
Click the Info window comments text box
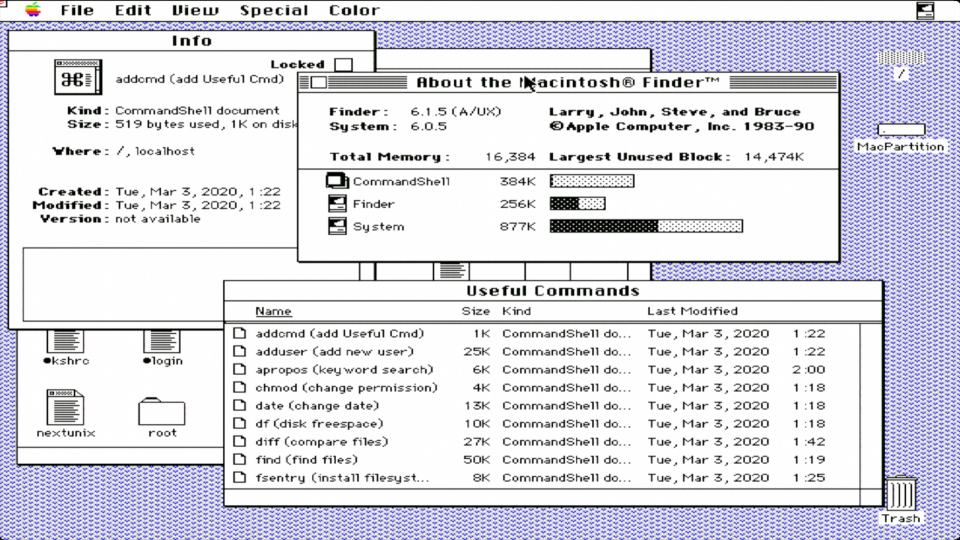(160, 284)
